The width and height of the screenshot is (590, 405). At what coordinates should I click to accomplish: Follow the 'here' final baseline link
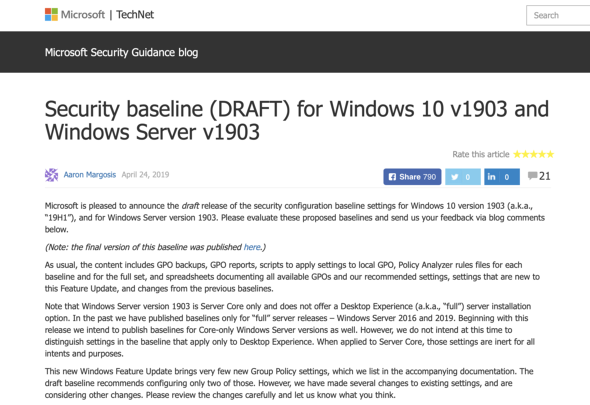tap(252, 247)
